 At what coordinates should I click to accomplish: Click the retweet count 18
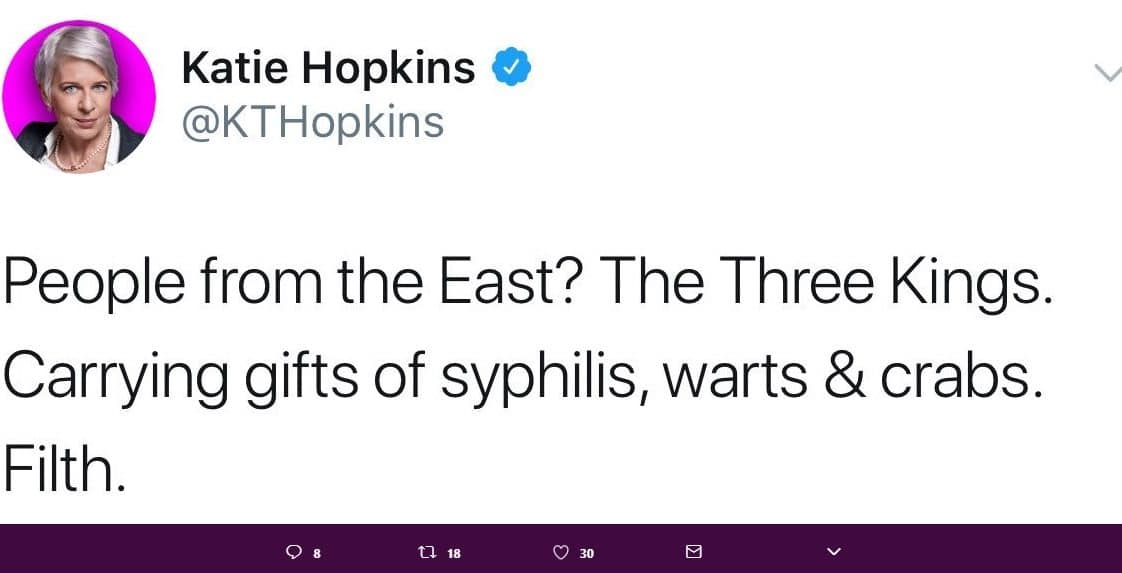tap(453, 553)
